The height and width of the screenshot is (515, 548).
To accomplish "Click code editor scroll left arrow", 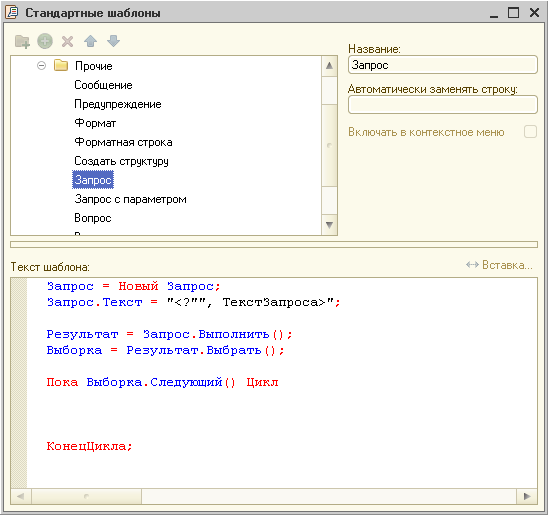I will click(x=21, y=496).
